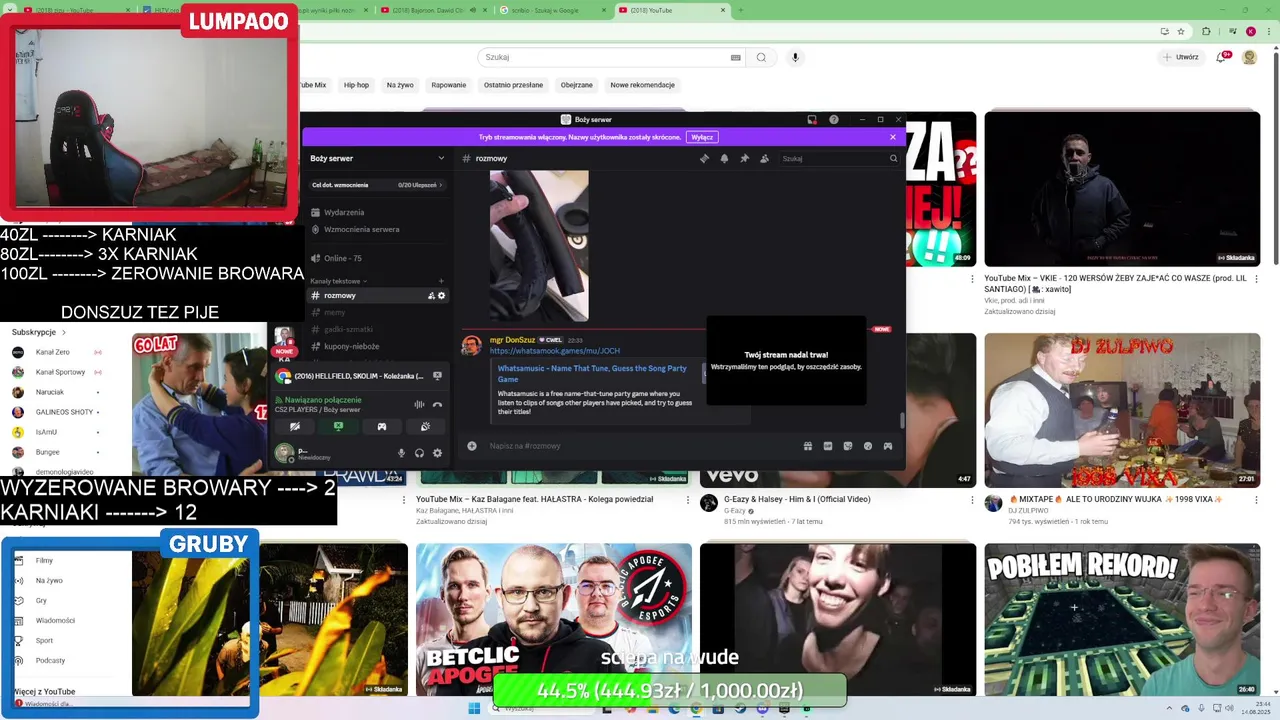Open YouTube notifications bell
The width and height of the screenshot is (1280, 720).
[x=1221, y=57]
